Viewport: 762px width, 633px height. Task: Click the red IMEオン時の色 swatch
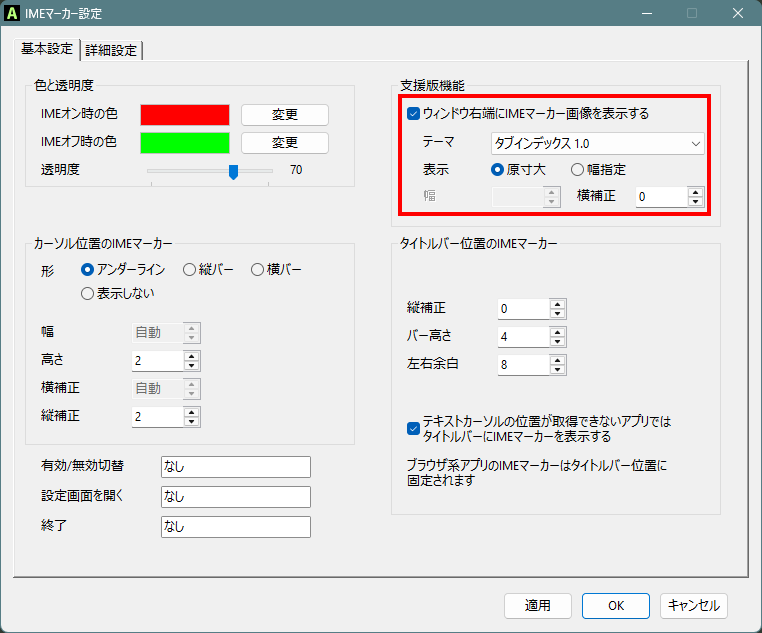point(185,115)
